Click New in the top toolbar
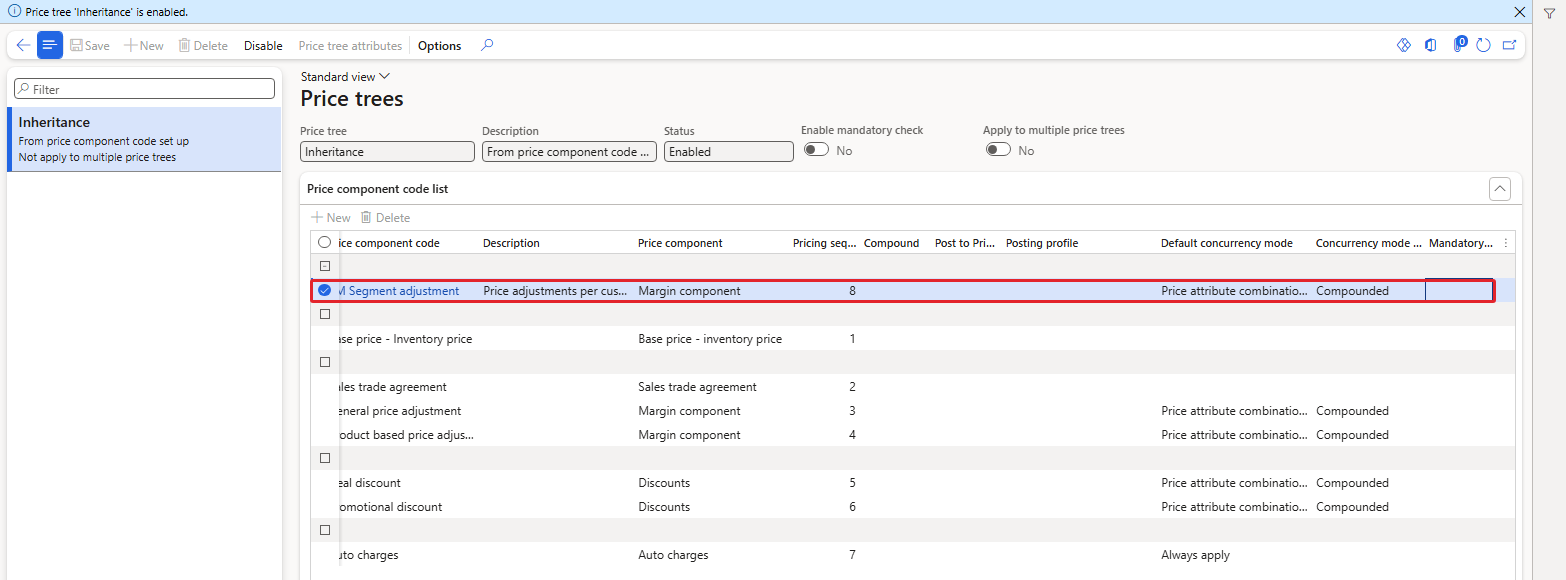 144,46
